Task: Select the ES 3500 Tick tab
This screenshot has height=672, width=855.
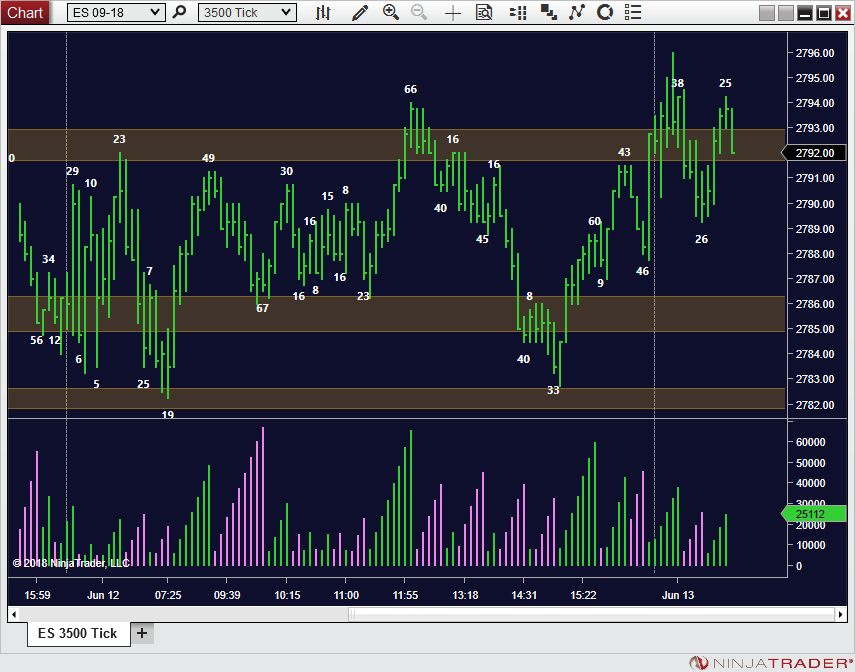Action: pos(79,633)
